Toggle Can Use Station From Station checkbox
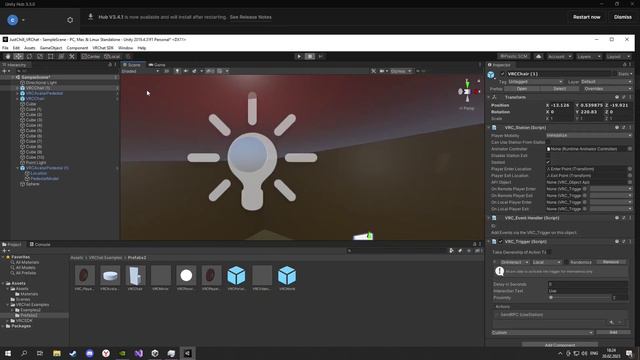 (x=548, y=142)
